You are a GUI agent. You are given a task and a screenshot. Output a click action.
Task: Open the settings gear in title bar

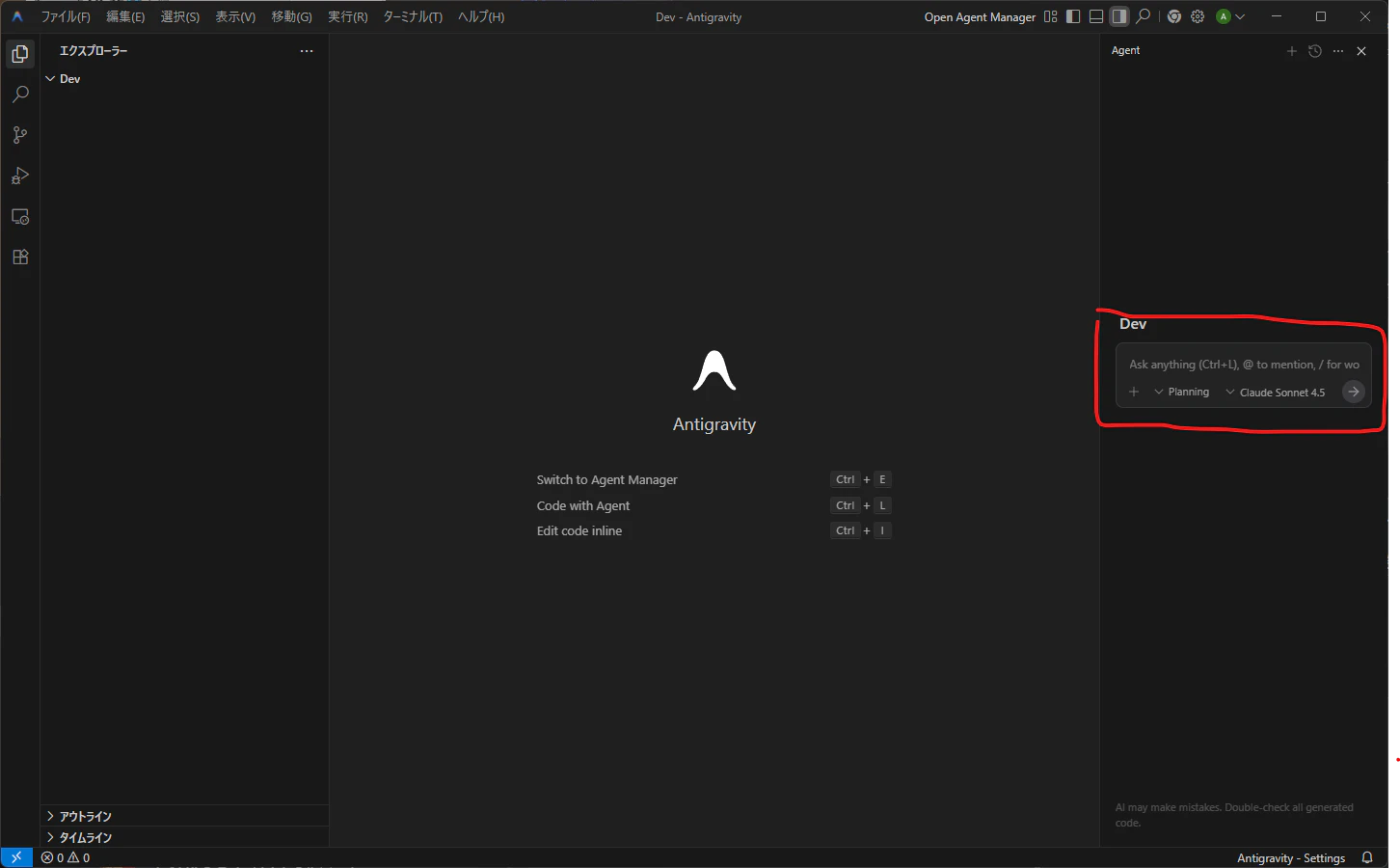click(1198, 16)
